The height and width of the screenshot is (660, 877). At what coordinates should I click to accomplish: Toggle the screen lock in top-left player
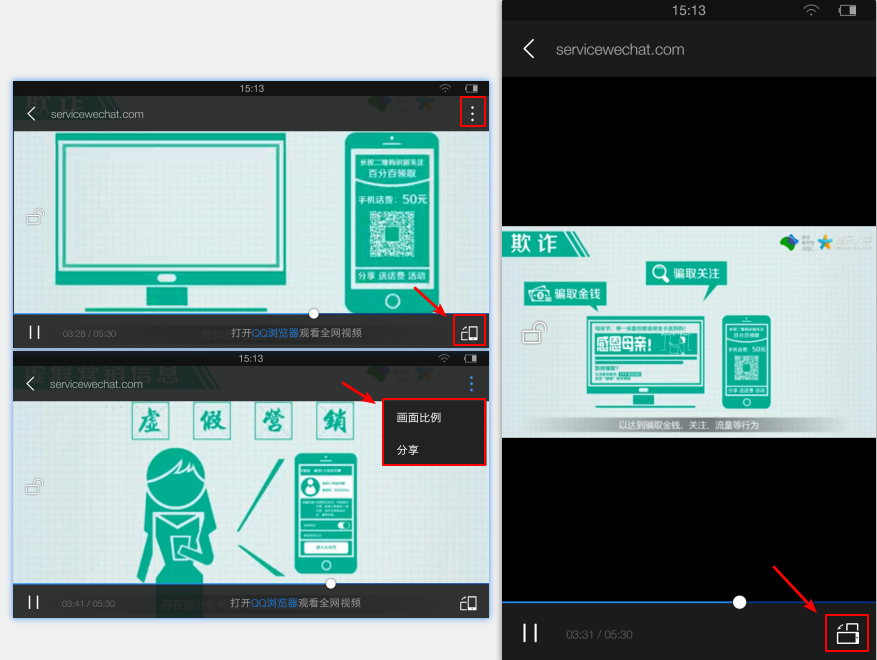pyautogui.click(x=35, y=216)
